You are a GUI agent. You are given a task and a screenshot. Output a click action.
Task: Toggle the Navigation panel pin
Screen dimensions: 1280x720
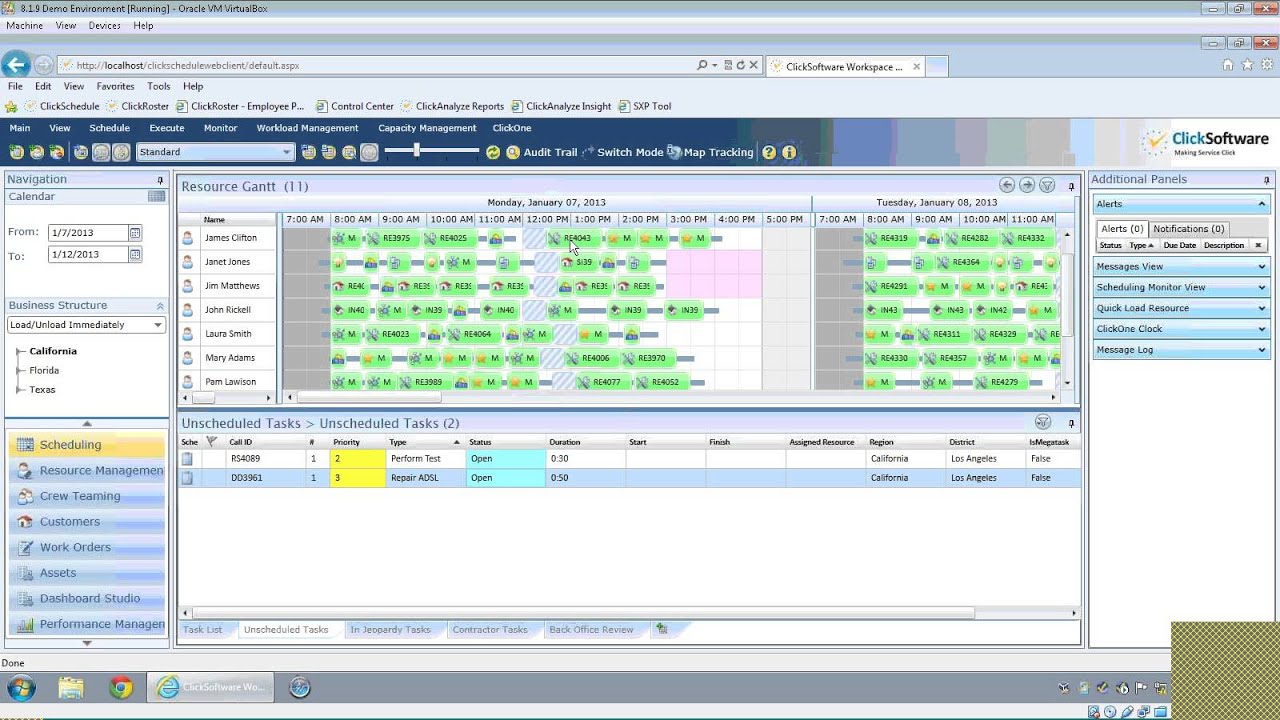coord(160,180)
